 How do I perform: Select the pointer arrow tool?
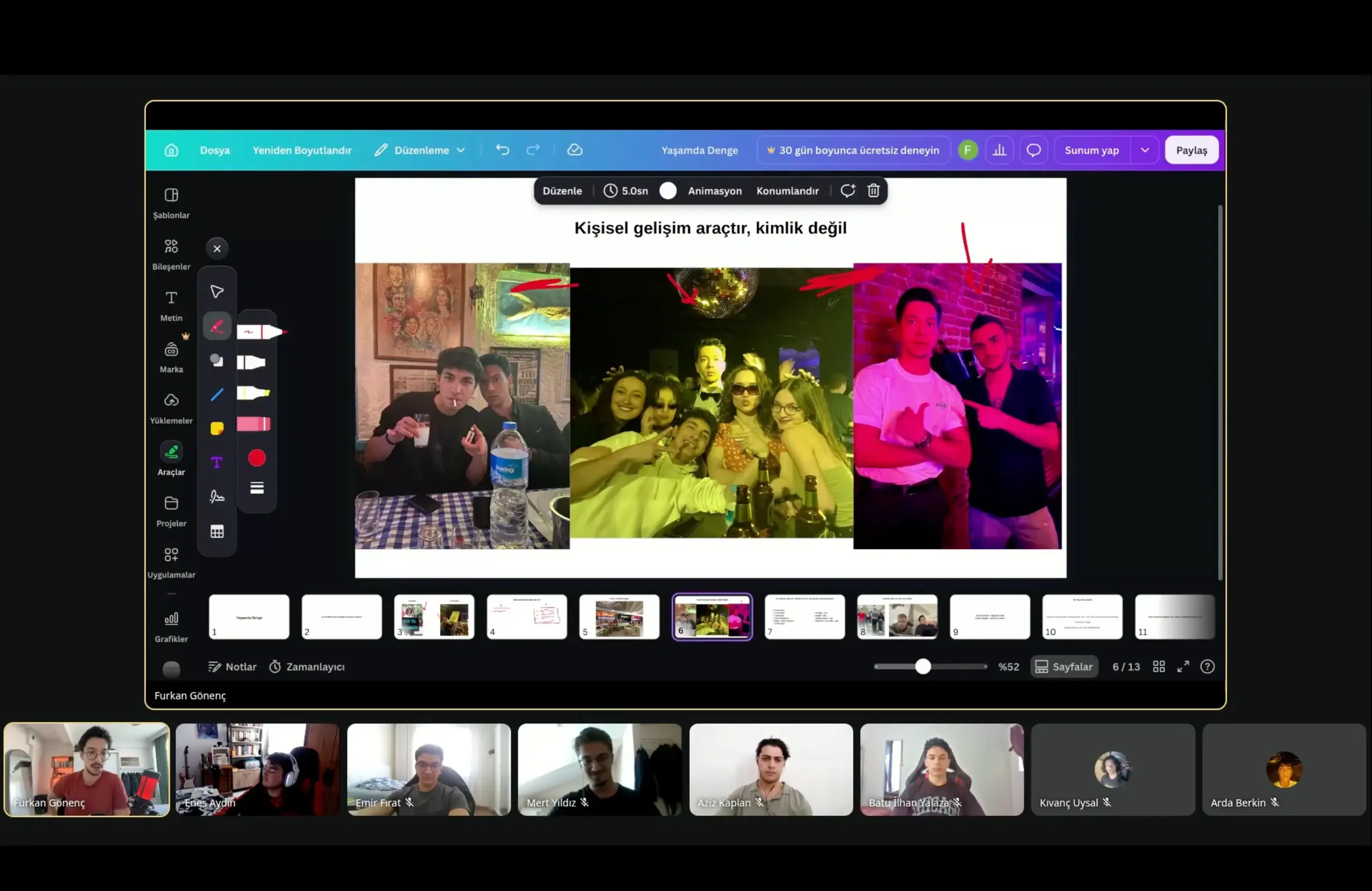(217, 292)
